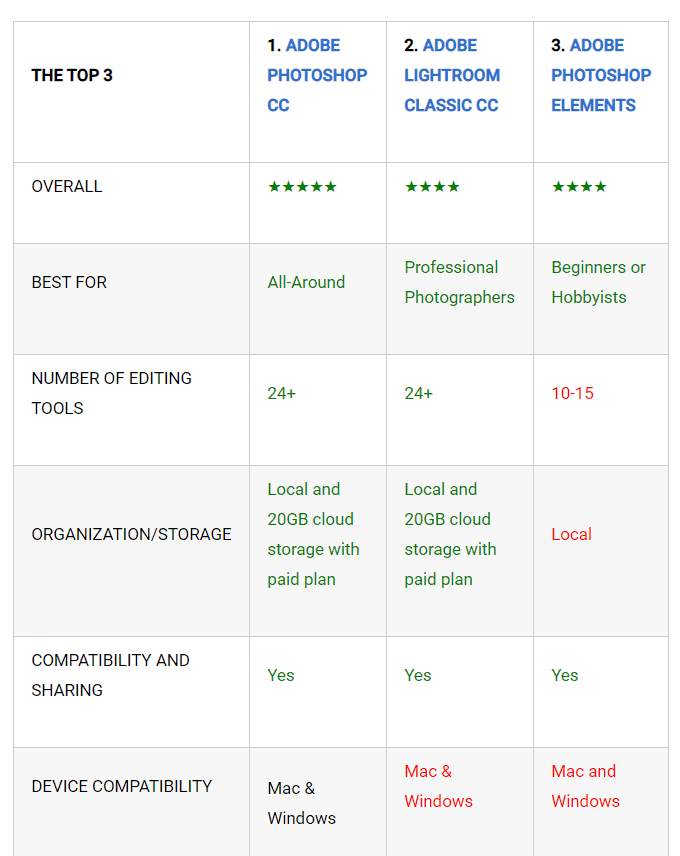Open the Adobe Photoshop Elements link
The width and height of the screenshot is (680, 856).
(x=601, y=75)
